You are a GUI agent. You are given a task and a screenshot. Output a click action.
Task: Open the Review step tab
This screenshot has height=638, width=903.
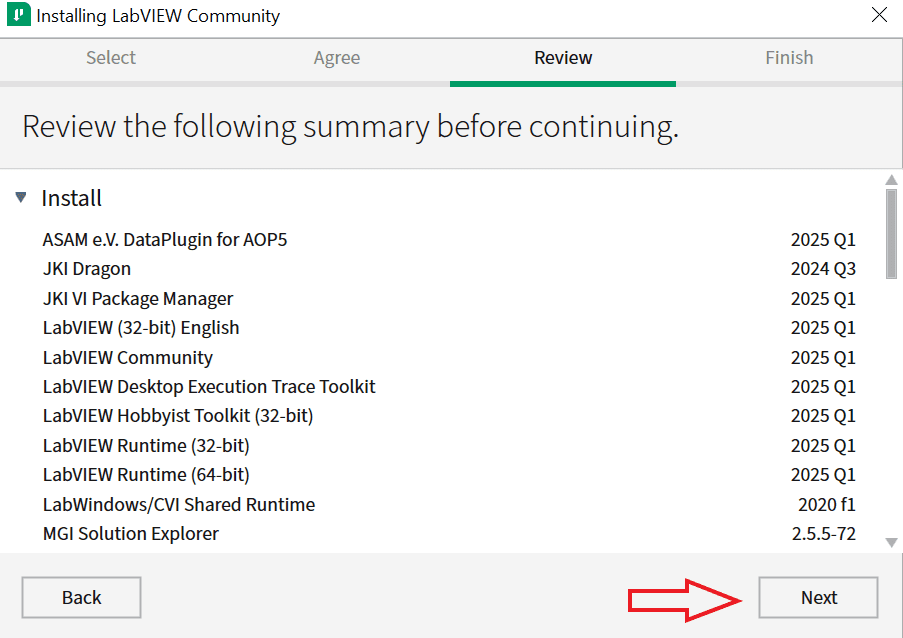563,58
